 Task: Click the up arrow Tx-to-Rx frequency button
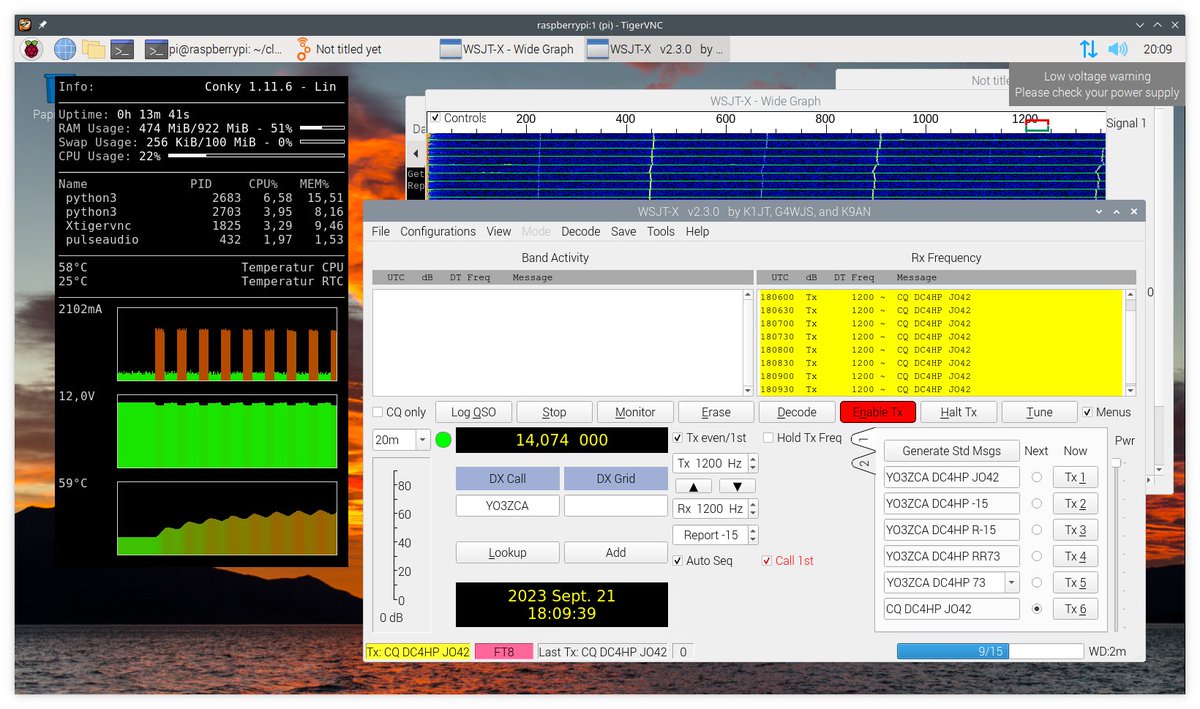694,486
